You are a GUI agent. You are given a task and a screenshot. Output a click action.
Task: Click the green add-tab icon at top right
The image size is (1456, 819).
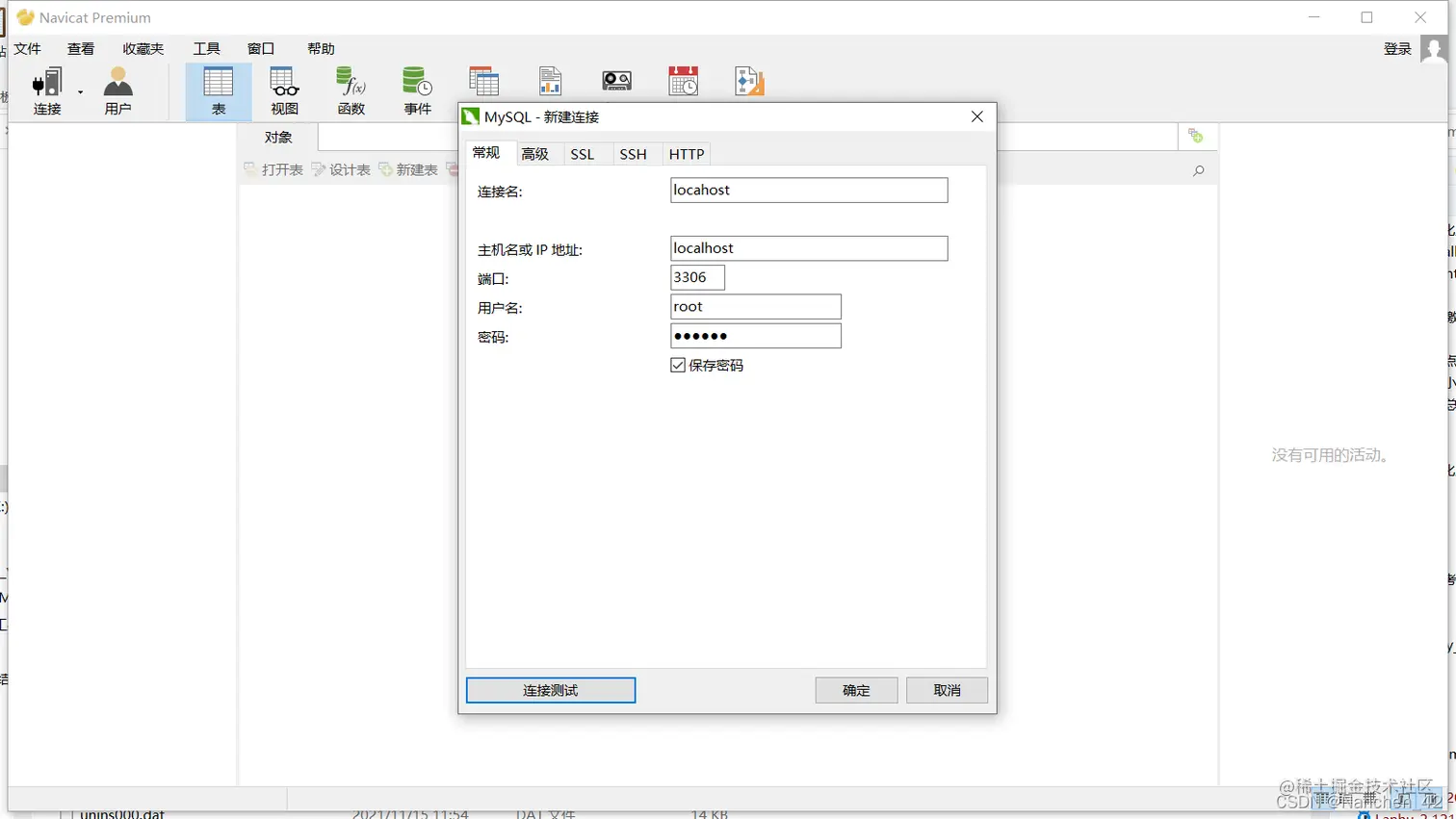point(1195,137)
